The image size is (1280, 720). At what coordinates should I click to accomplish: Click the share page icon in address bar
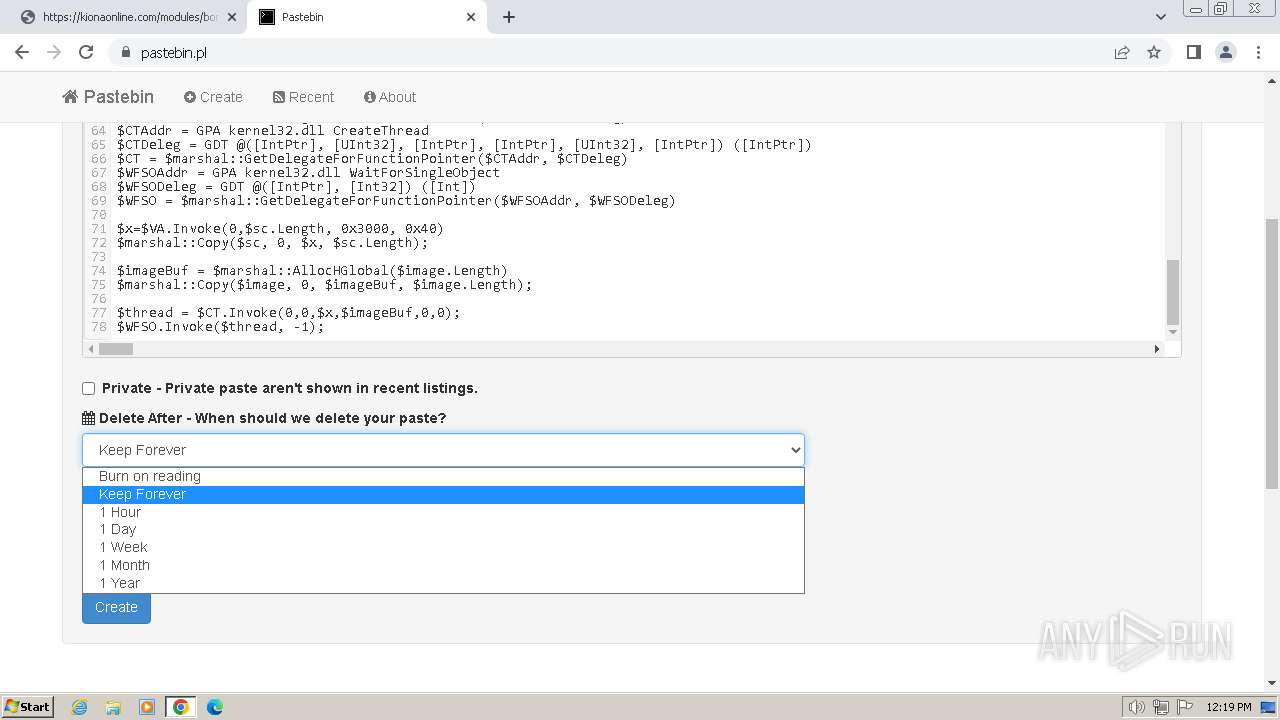point(1122,52)
